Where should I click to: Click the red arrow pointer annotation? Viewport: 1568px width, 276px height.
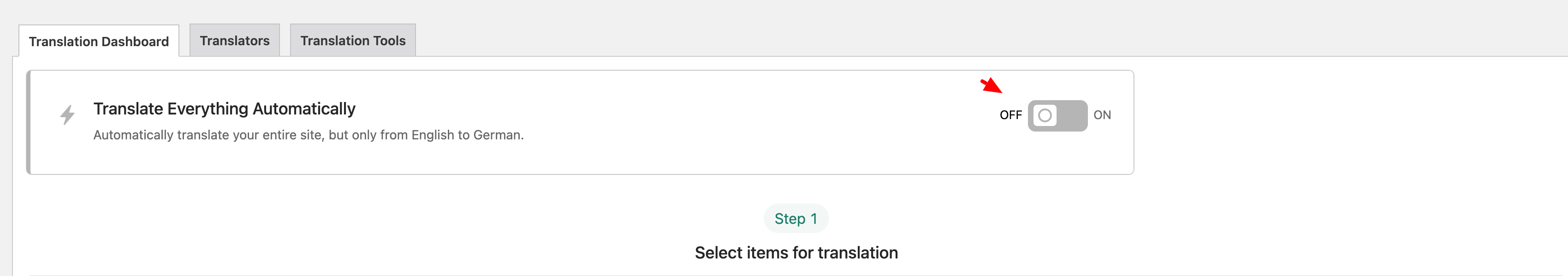point(992,85)
